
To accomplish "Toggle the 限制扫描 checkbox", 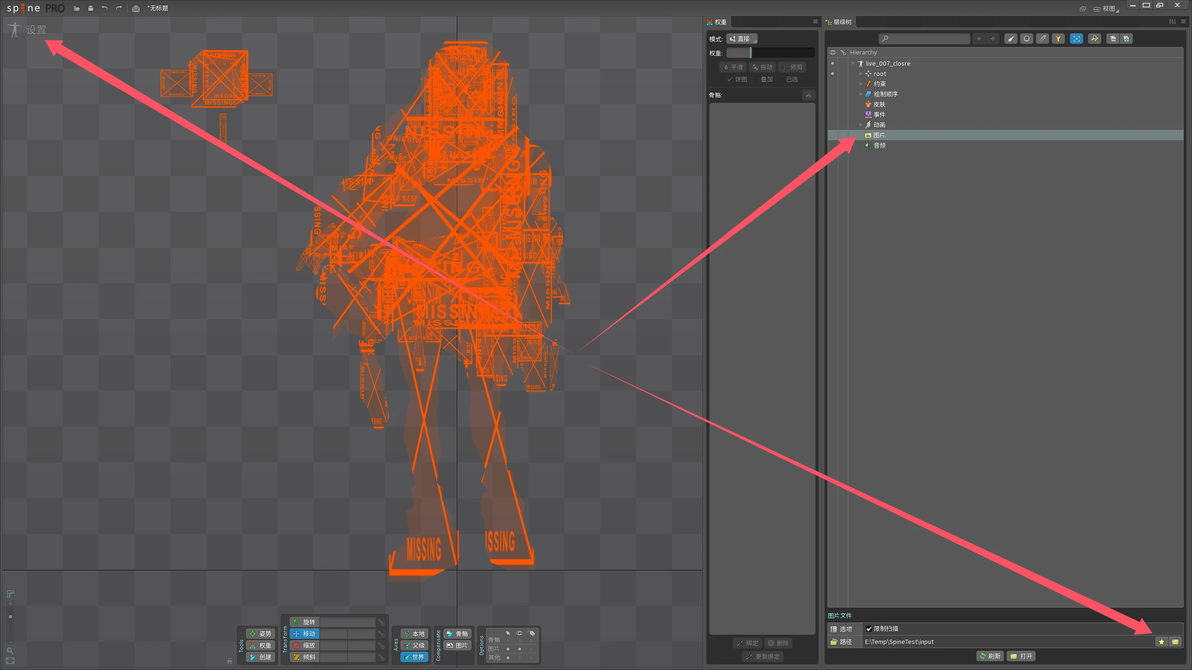I will tap(869, 629).
